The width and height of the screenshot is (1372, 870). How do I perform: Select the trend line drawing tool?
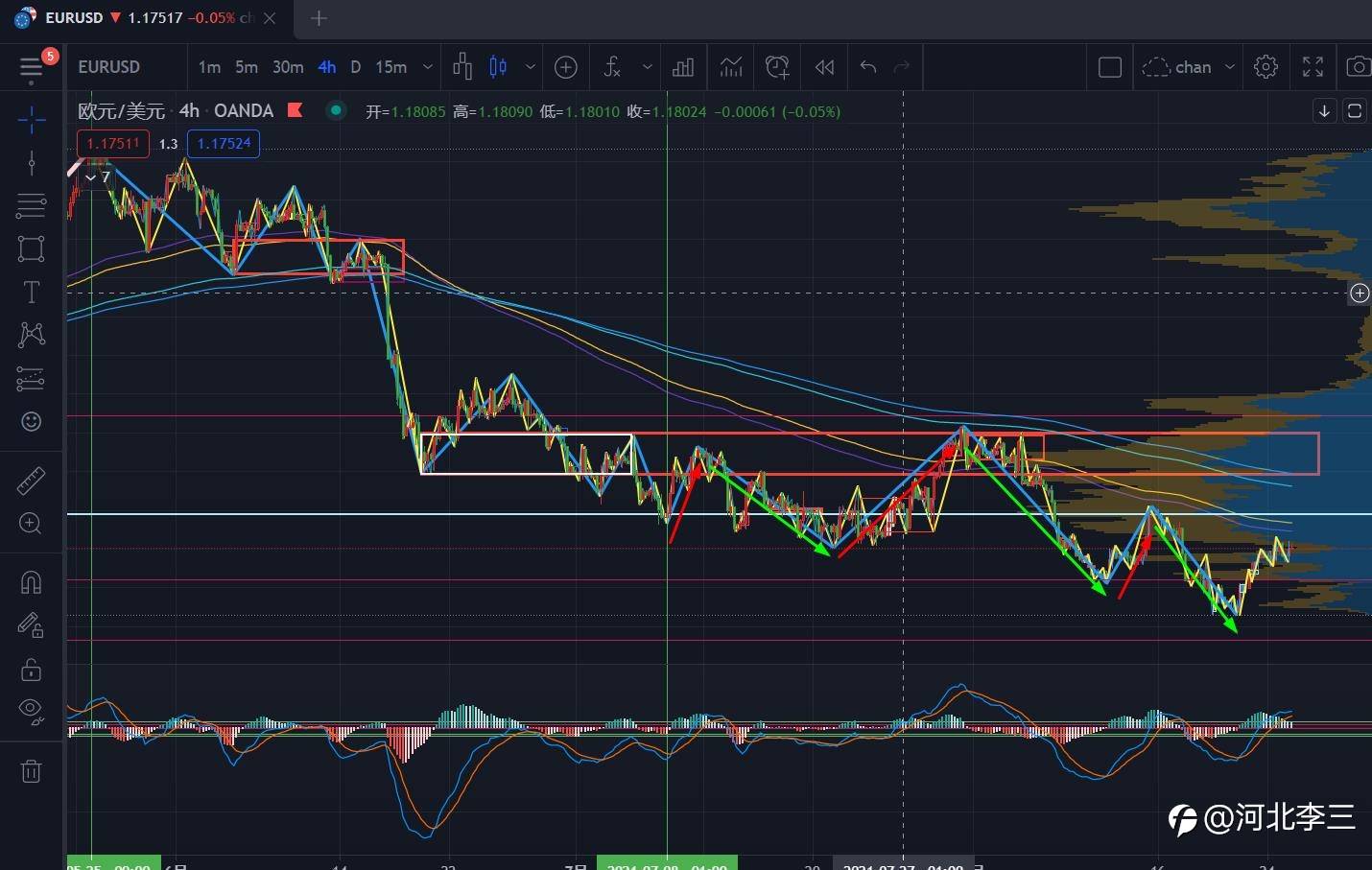(x=31, y=163)
